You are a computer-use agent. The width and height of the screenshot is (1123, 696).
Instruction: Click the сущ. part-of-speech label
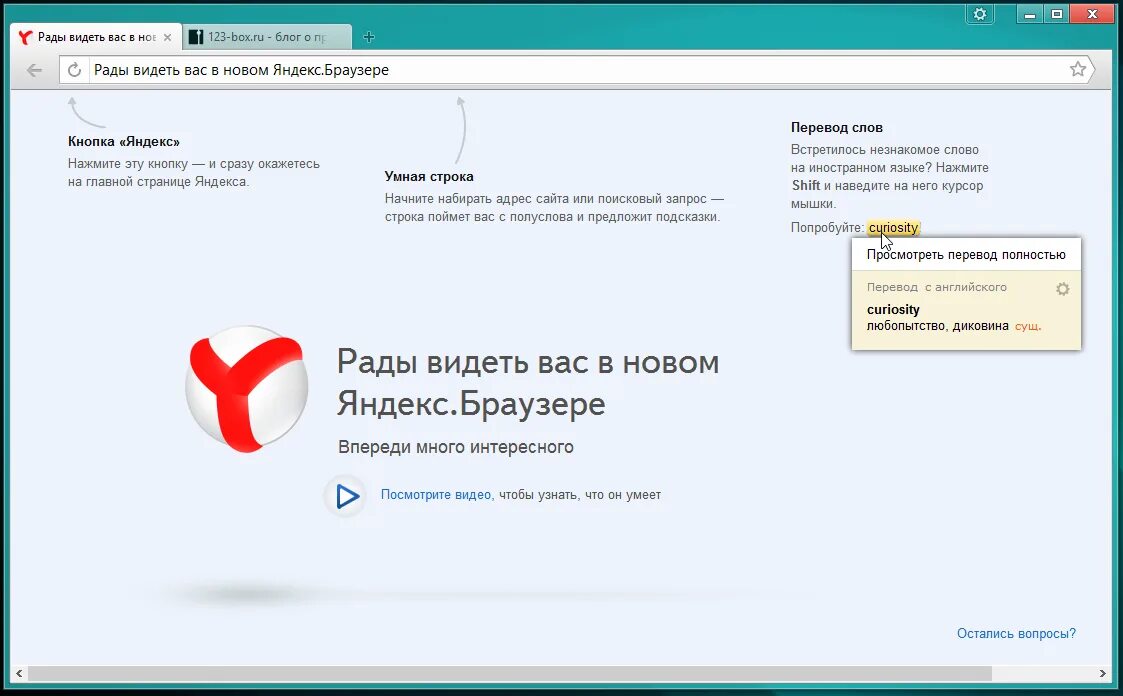(x=1028, y=327)
